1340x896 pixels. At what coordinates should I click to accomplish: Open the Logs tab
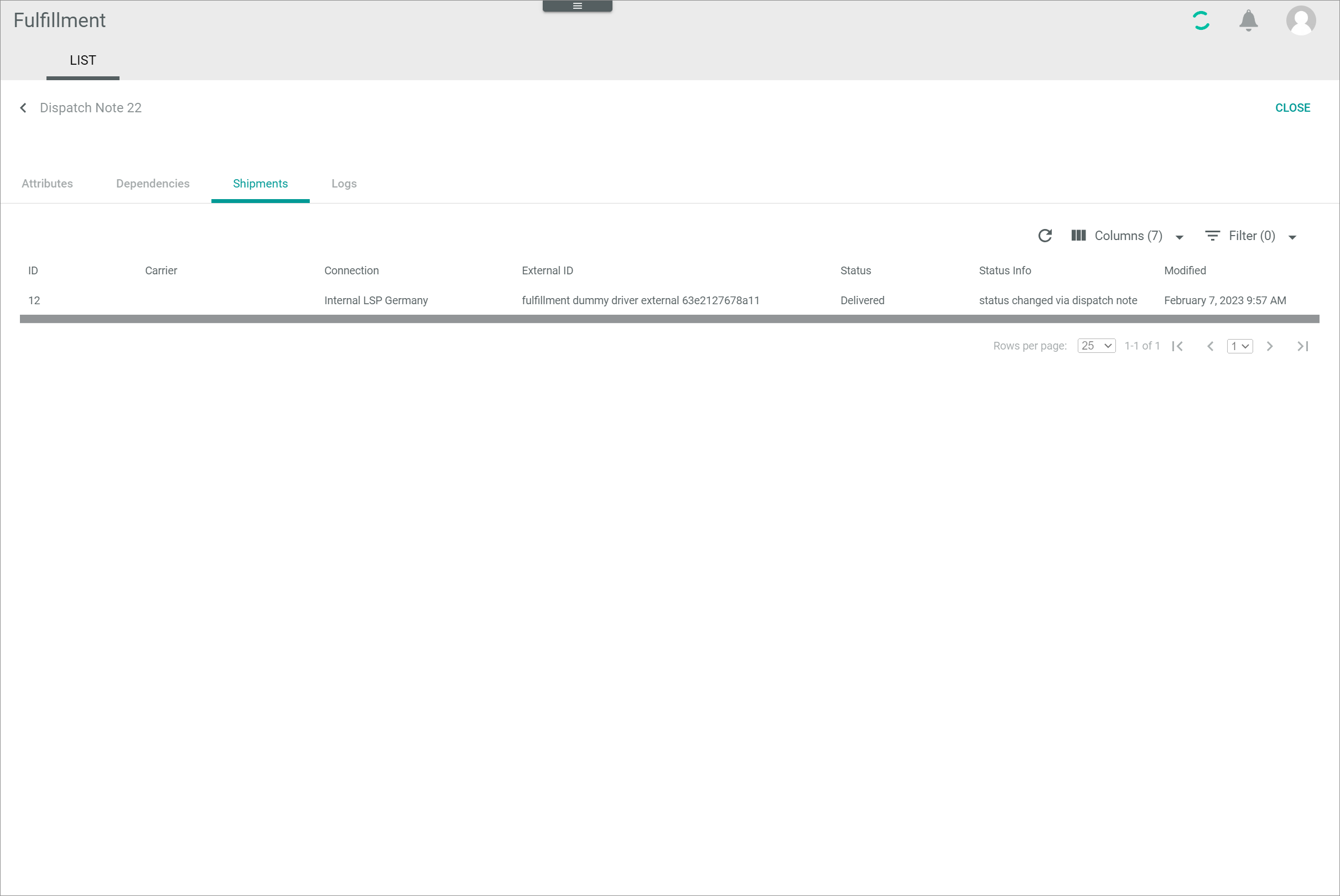(x=344, y=184)
